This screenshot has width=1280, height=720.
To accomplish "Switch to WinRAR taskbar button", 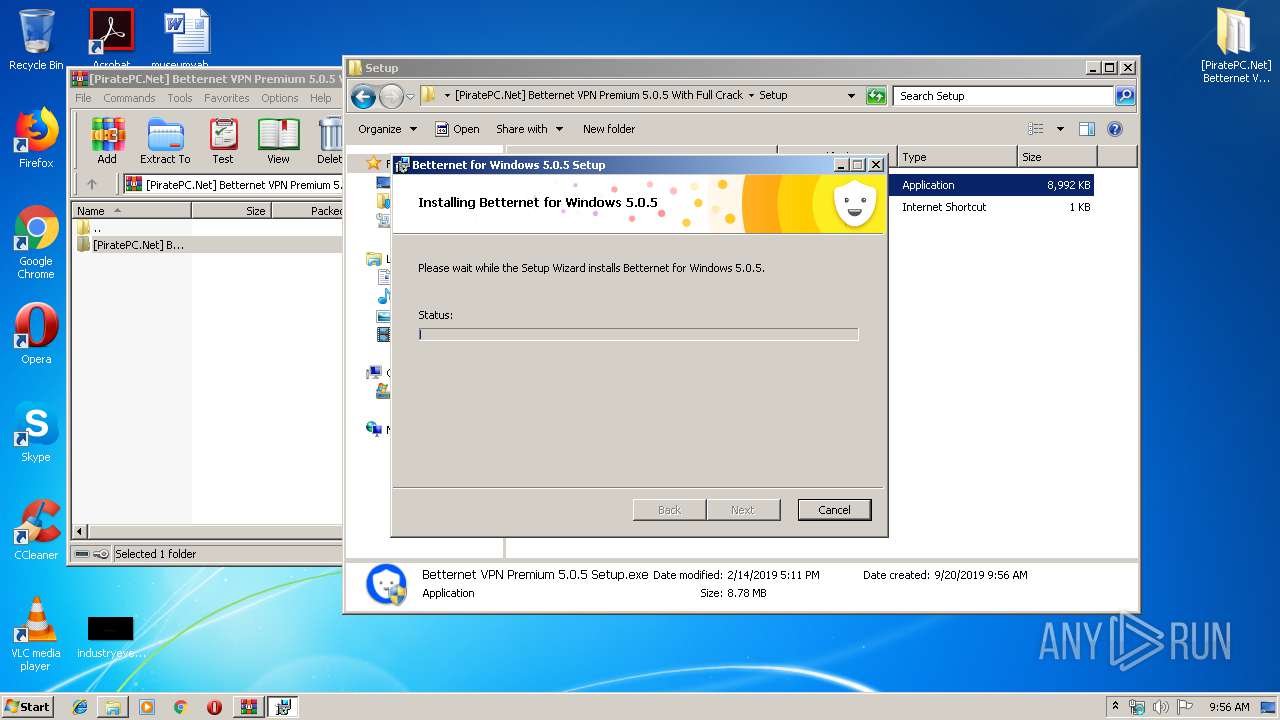I will 248,707.
